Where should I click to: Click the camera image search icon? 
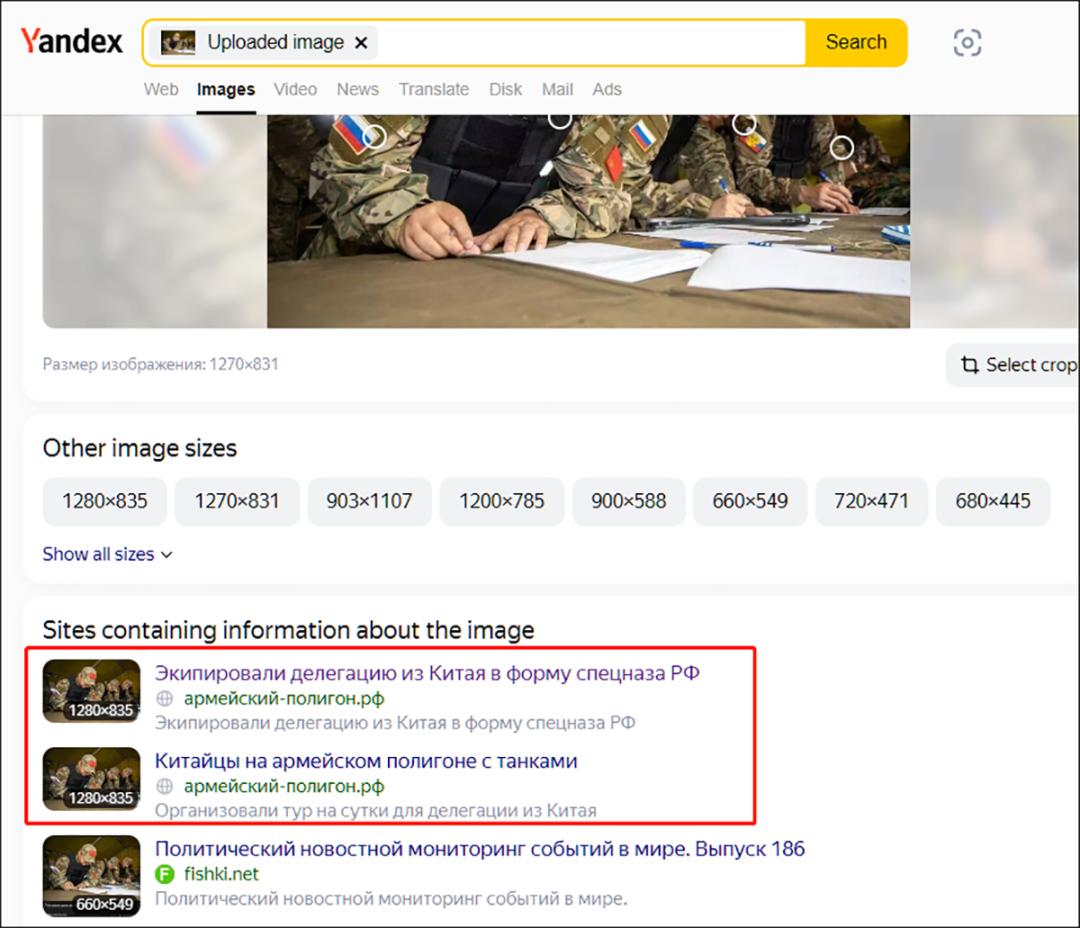coord(967,43)
